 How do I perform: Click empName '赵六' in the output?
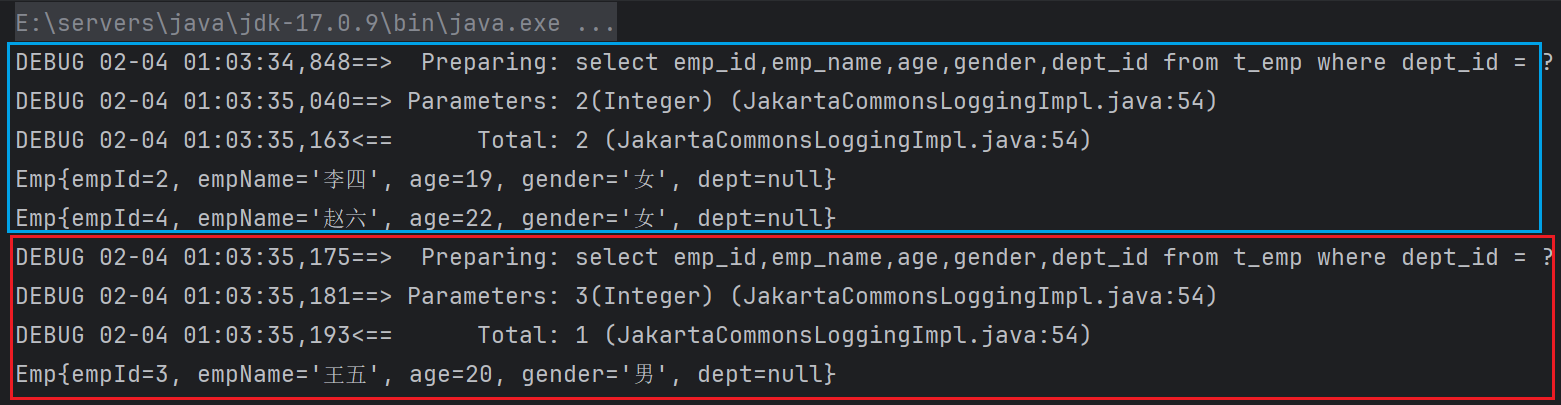coord(346,218)
